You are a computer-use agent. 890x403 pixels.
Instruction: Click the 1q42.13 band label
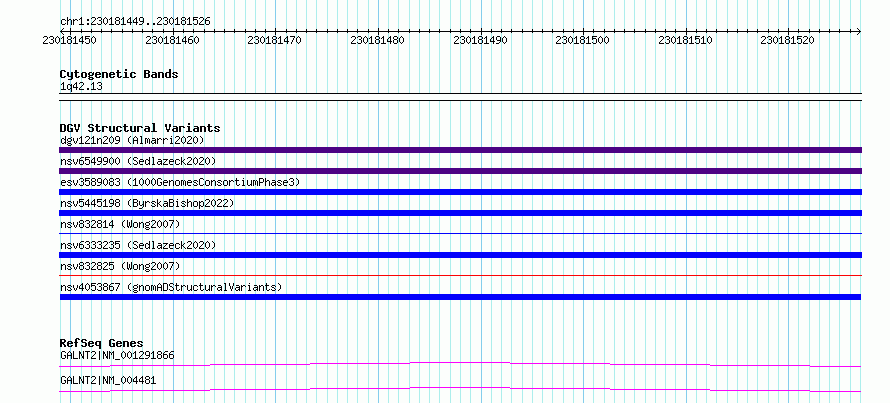pyautogui.click(x=81, y=87)
